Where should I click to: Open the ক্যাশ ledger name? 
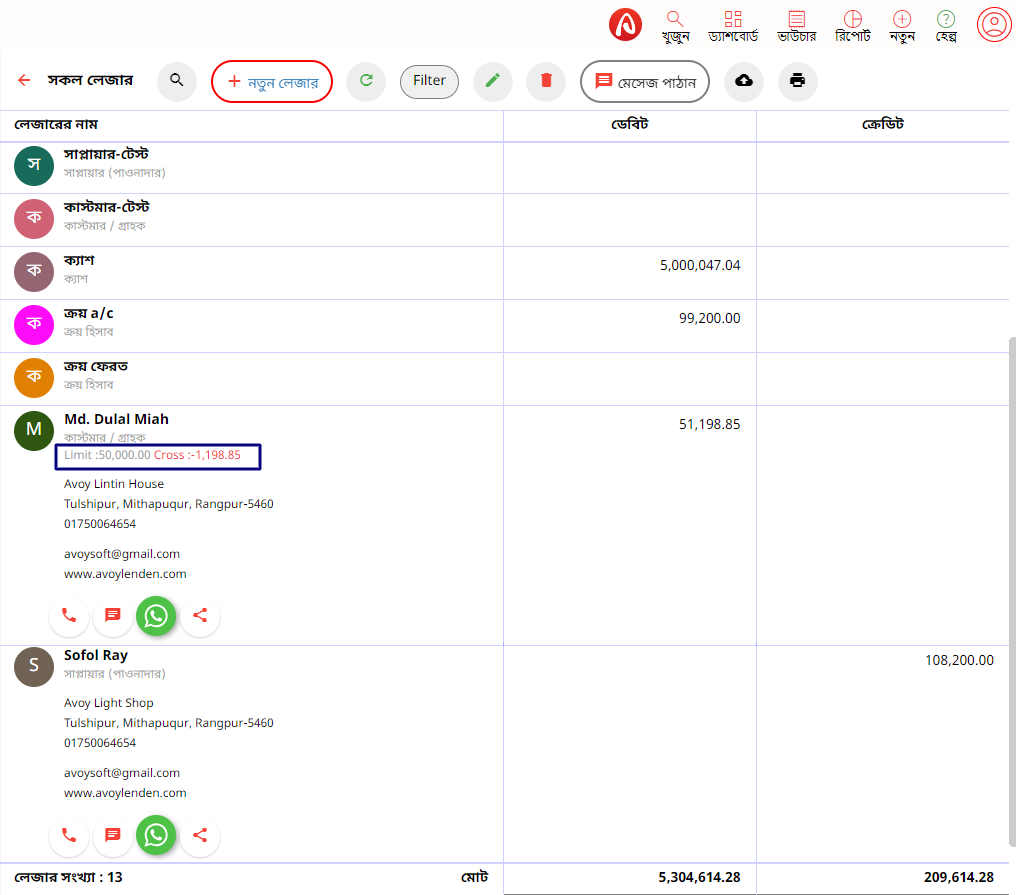[x=79, y=261]
